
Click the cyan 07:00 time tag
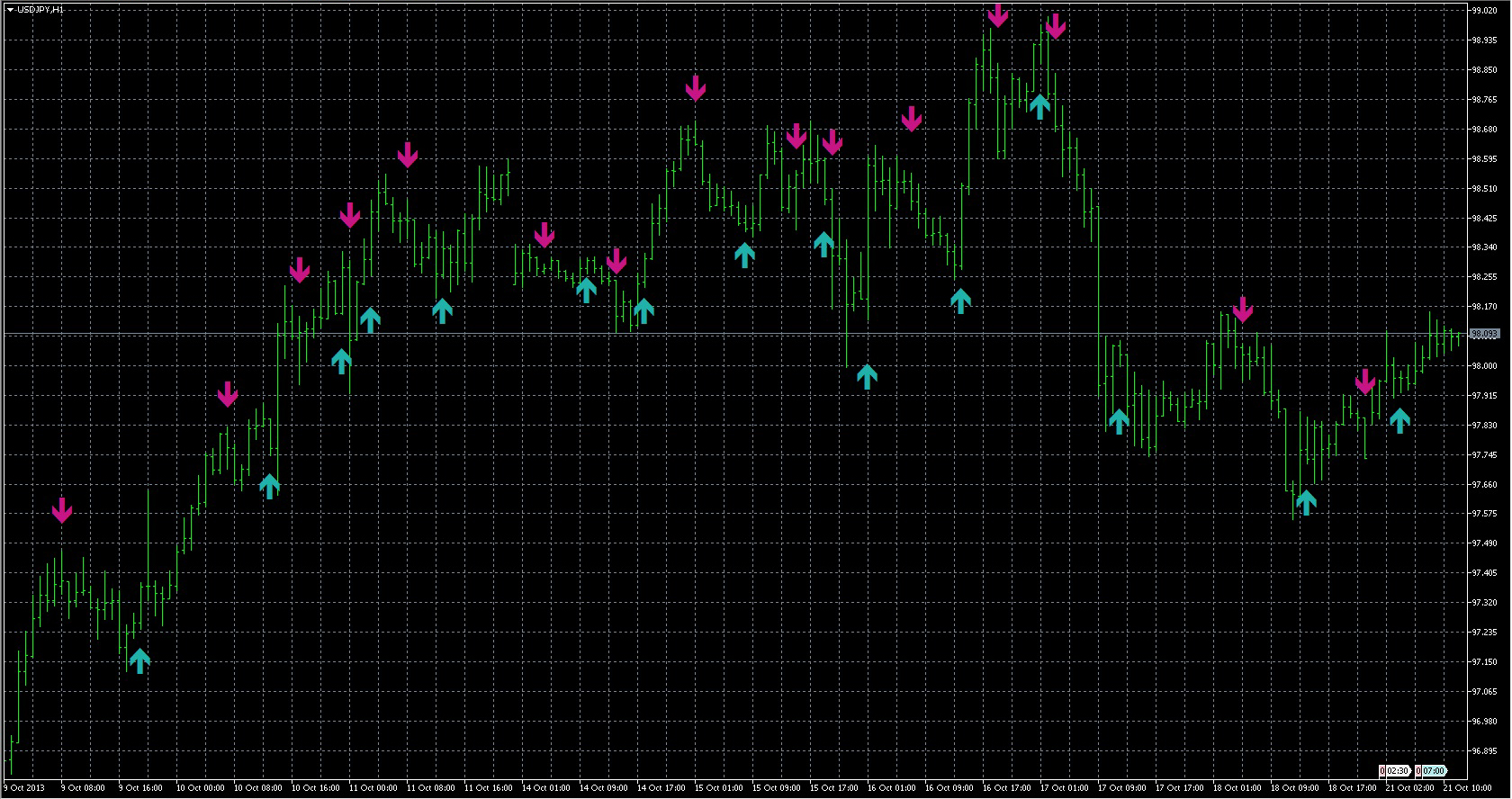(1434, 771)
